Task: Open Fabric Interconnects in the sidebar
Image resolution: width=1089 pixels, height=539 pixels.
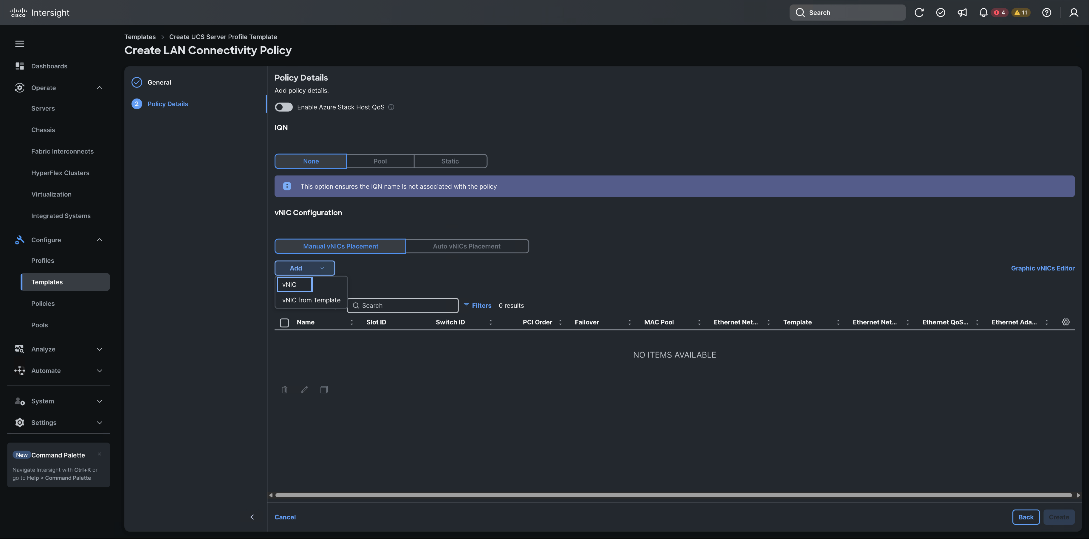Action: (x=63, y=151)
